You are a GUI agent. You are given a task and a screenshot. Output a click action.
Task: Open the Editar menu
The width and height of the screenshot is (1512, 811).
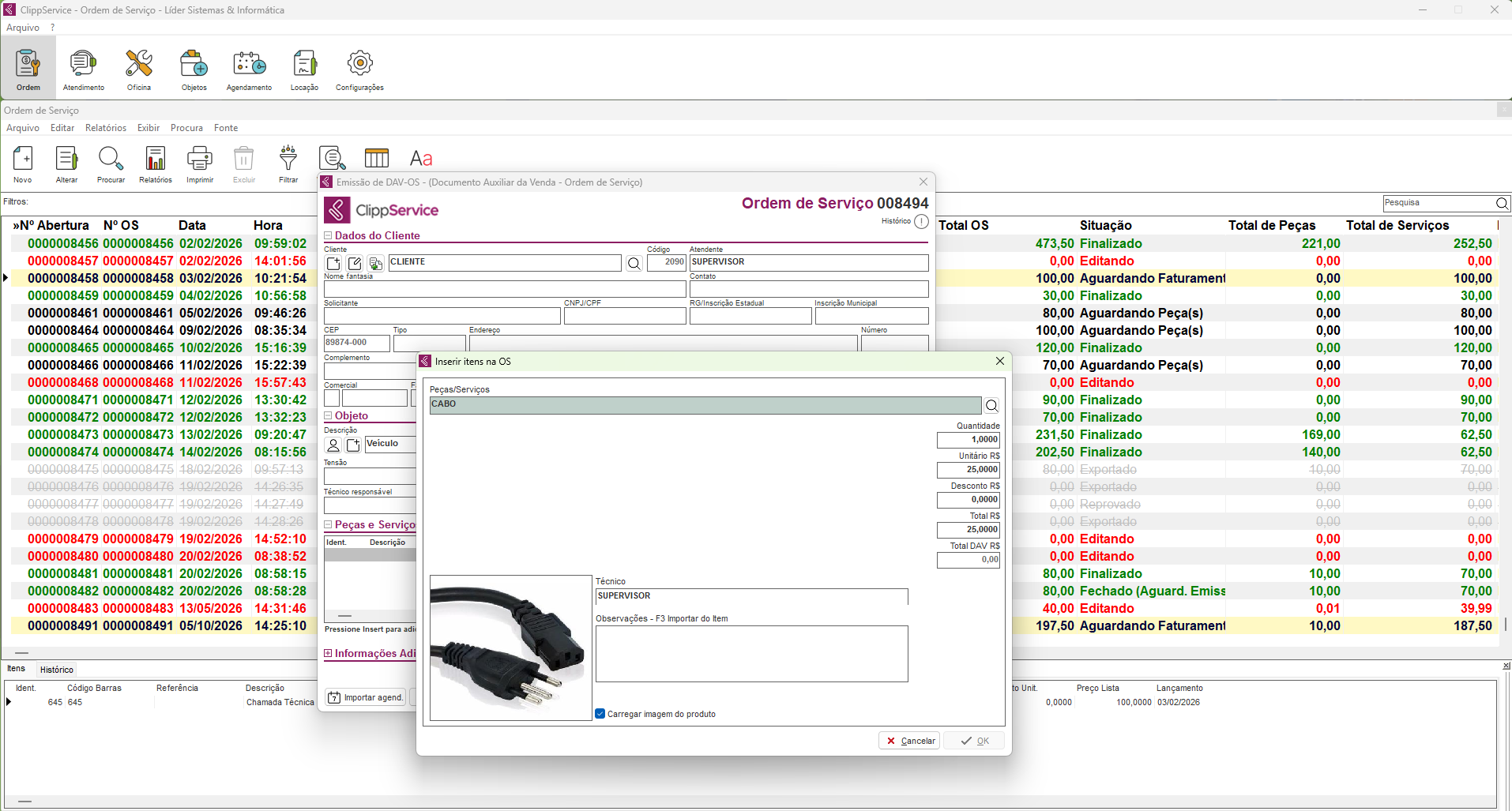tap(62, 128)
